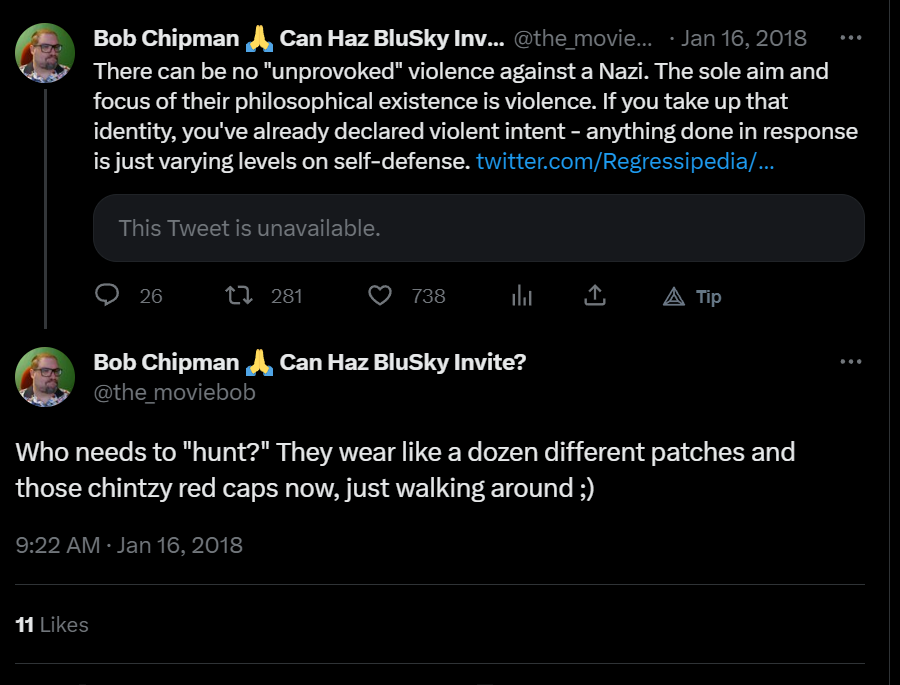
Task: Click the retweet arrows icon
Action: click(x=237, y=296)
